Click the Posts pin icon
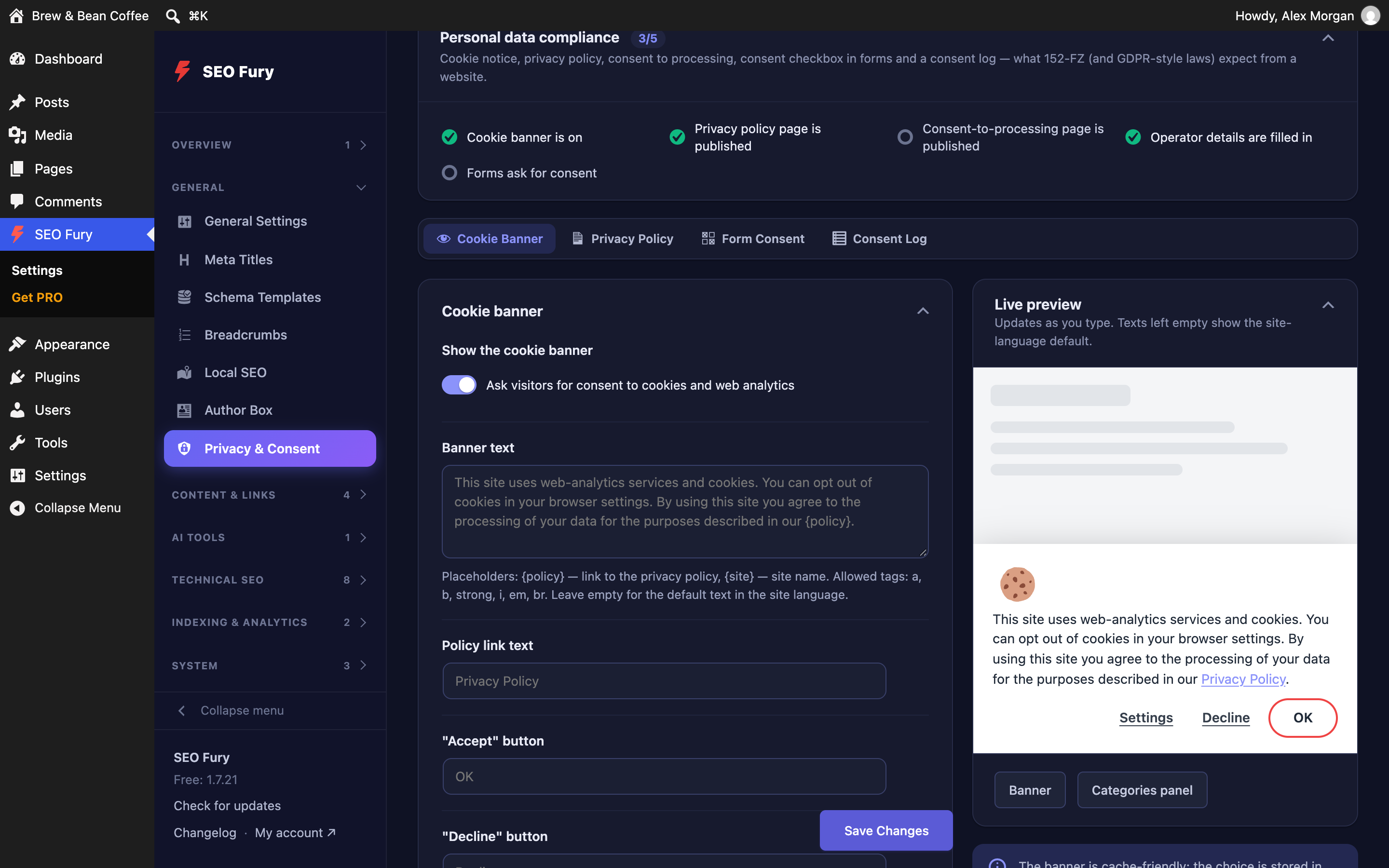Screen dimensions: 1389x868 17,102
